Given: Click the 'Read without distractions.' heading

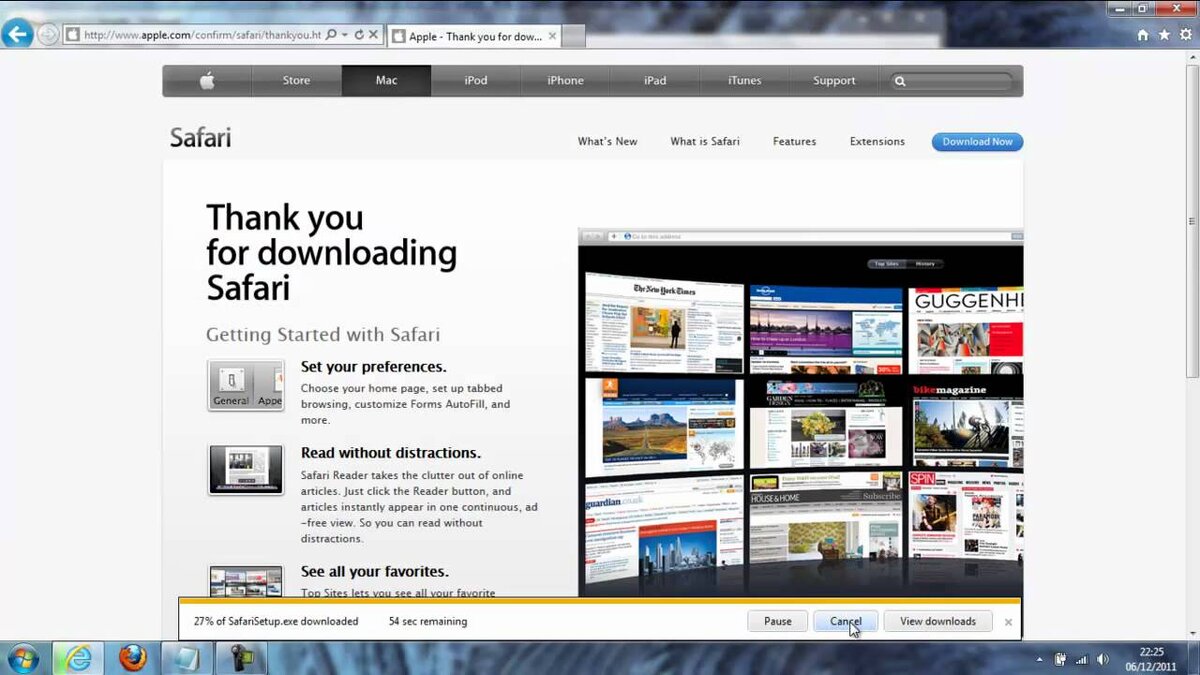Looking at the screenshot, I should pyautogui.click(x=391, y=453).
